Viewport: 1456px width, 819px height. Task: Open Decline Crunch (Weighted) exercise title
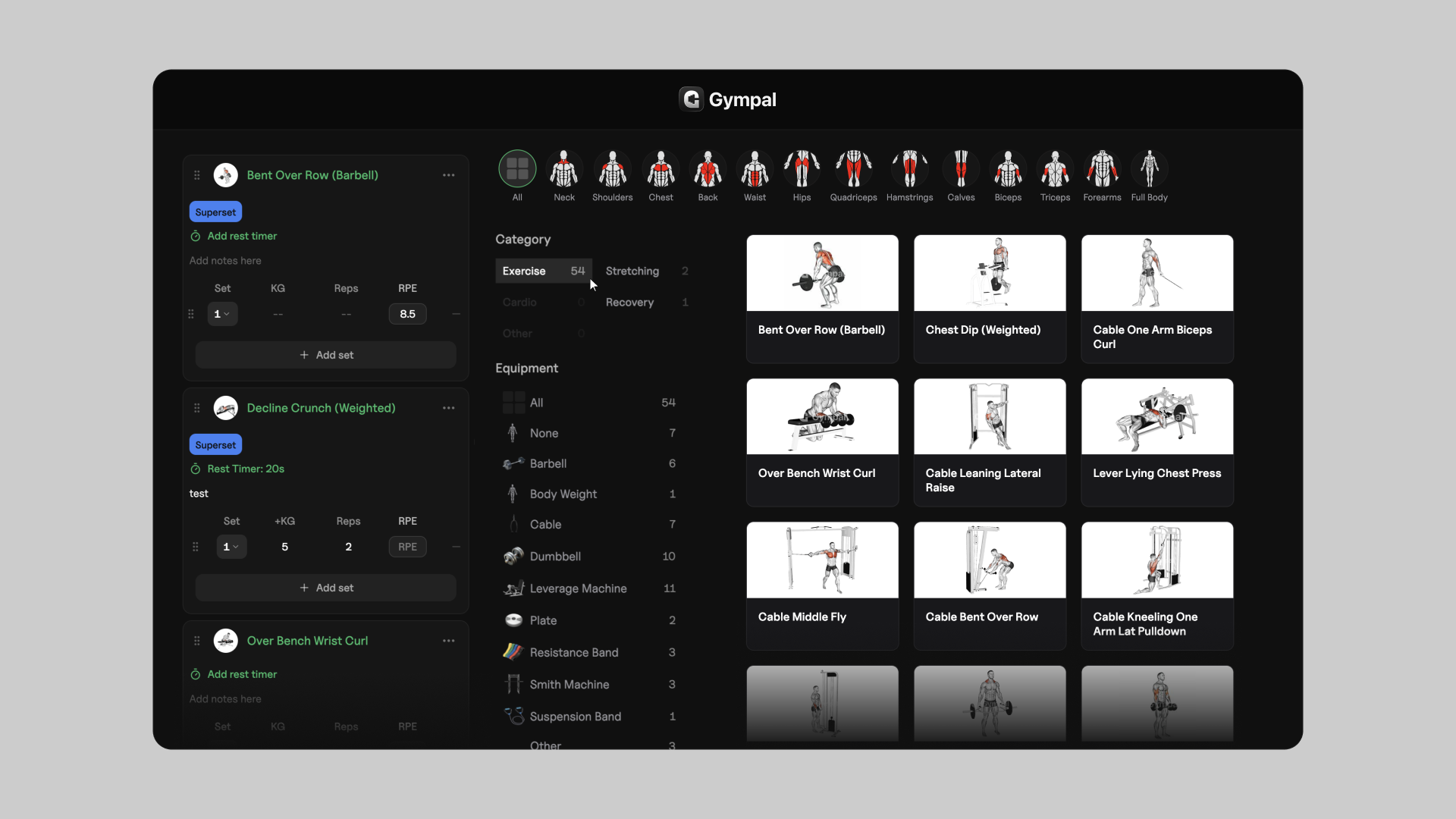[321, 408]
